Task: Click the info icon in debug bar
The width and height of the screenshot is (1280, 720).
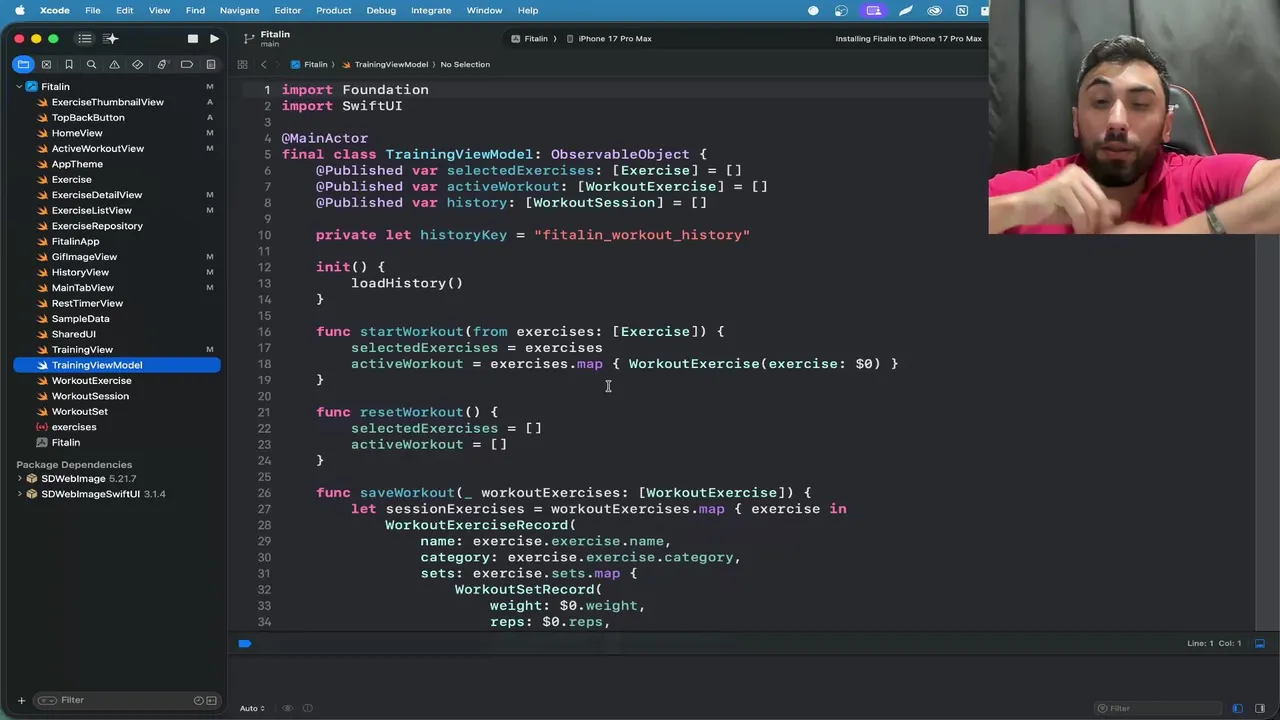Action: pyautogui.click(x=308, y=708)
